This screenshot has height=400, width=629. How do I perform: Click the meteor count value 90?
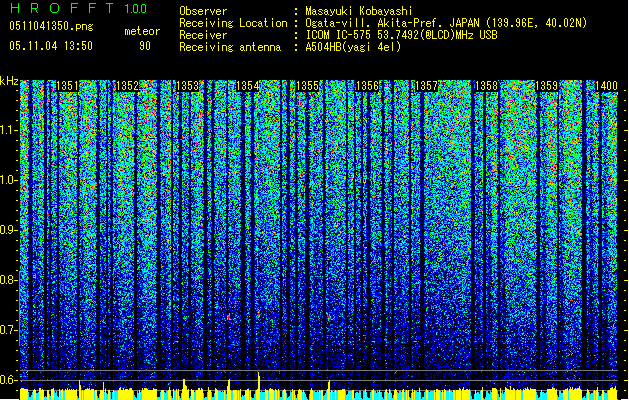coord(145,46)
